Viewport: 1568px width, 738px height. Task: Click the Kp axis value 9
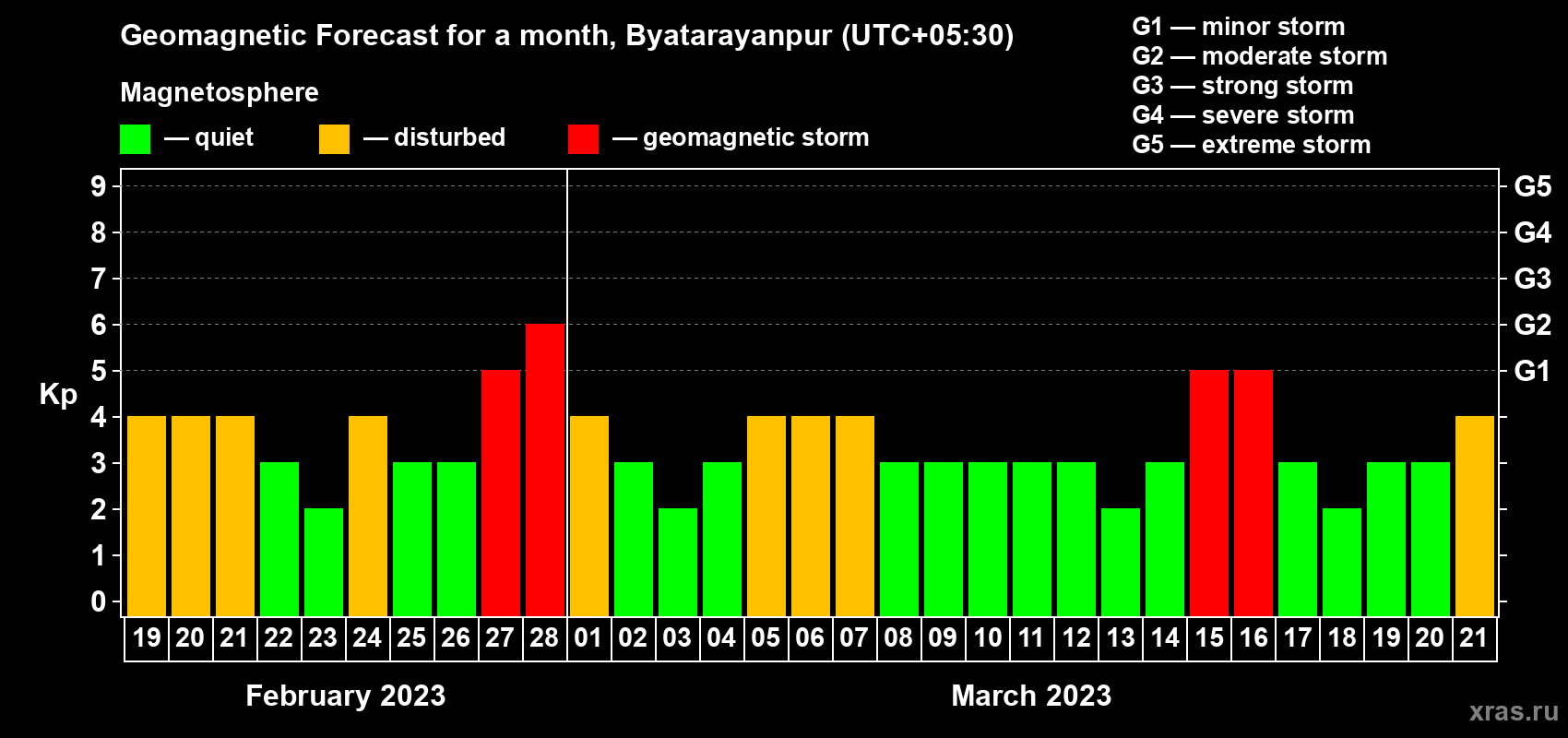[99, 186]
